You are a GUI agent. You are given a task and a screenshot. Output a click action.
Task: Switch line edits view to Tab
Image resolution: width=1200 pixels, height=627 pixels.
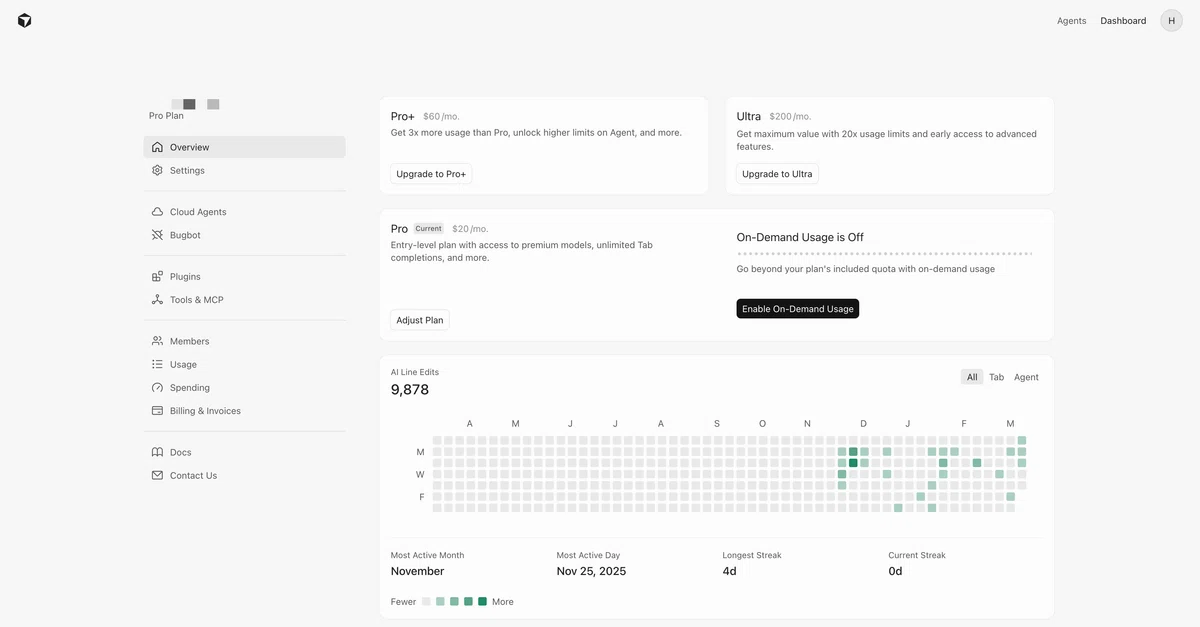click(996, 377)
